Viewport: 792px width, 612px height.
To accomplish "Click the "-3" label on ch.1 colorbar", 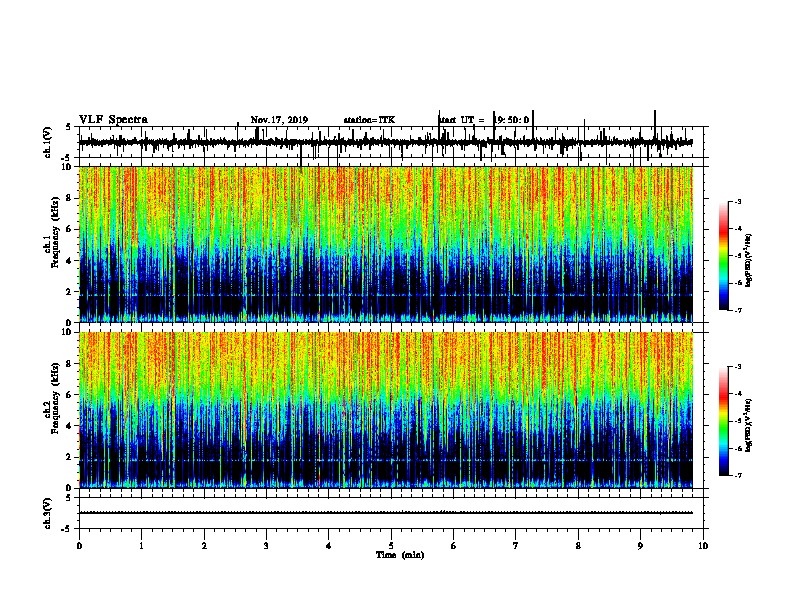I will 737,202.
